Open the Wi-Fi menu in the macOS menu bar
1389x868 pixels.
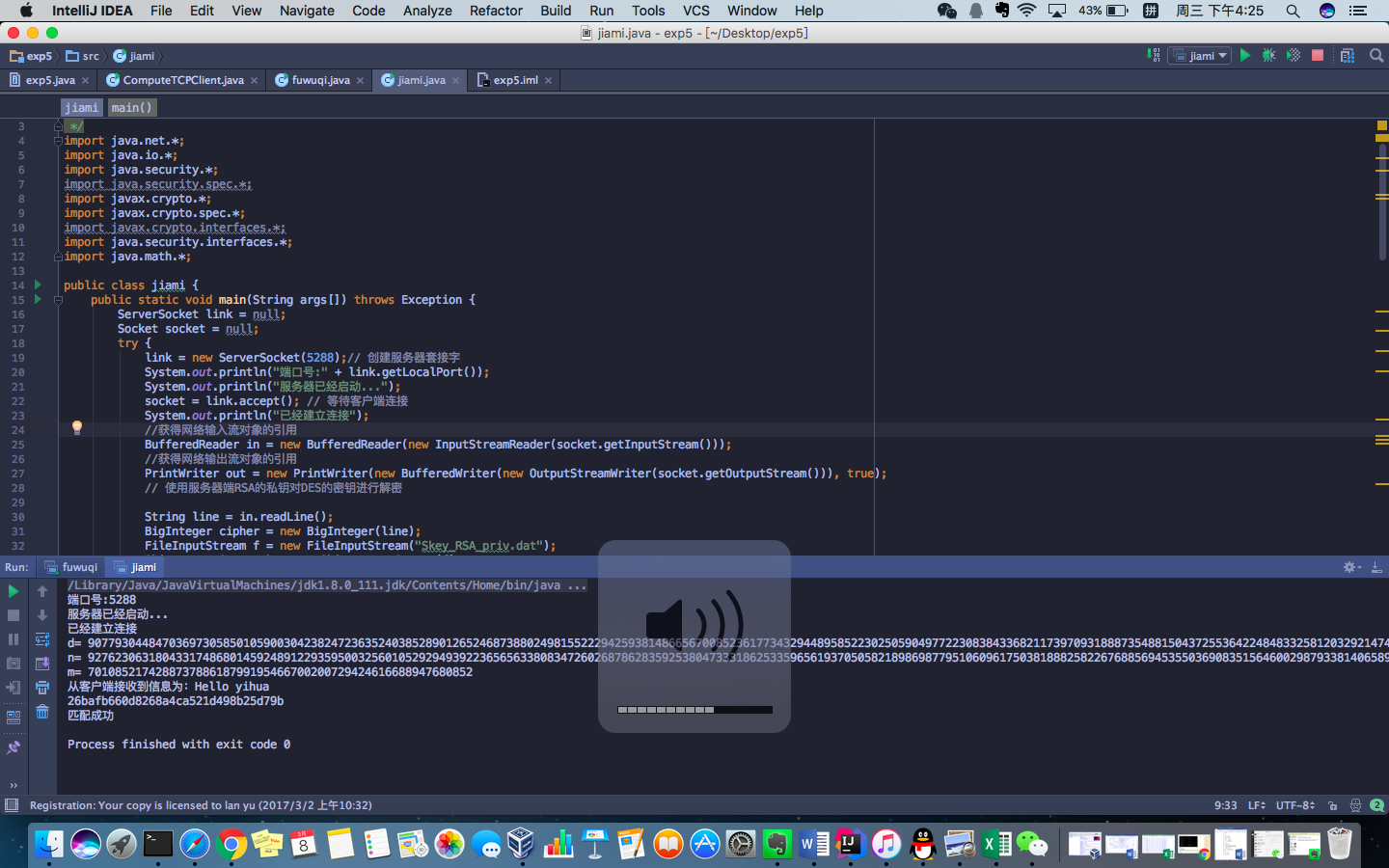click(x=1027, y=11)
